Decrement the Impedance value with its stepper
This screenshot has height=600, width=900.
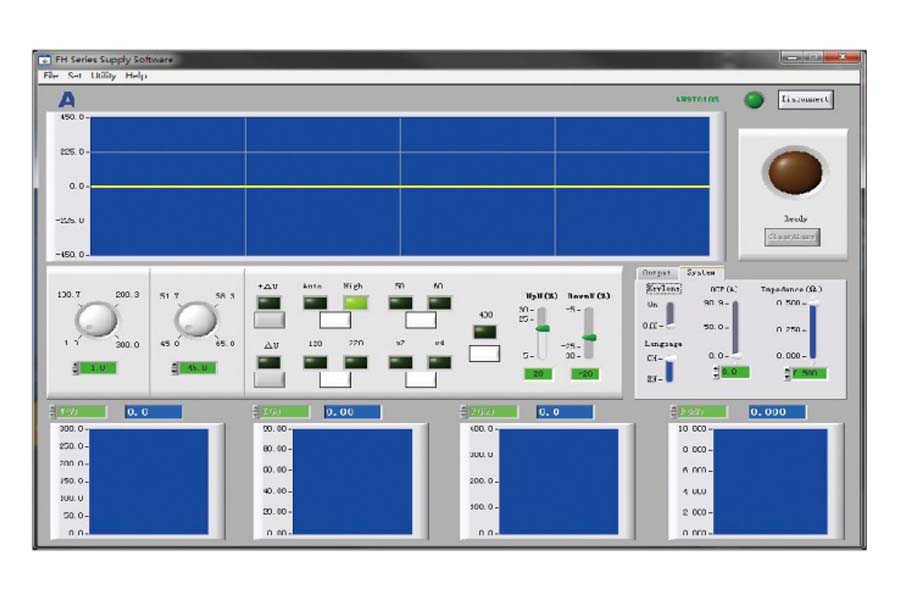point(787,374)
